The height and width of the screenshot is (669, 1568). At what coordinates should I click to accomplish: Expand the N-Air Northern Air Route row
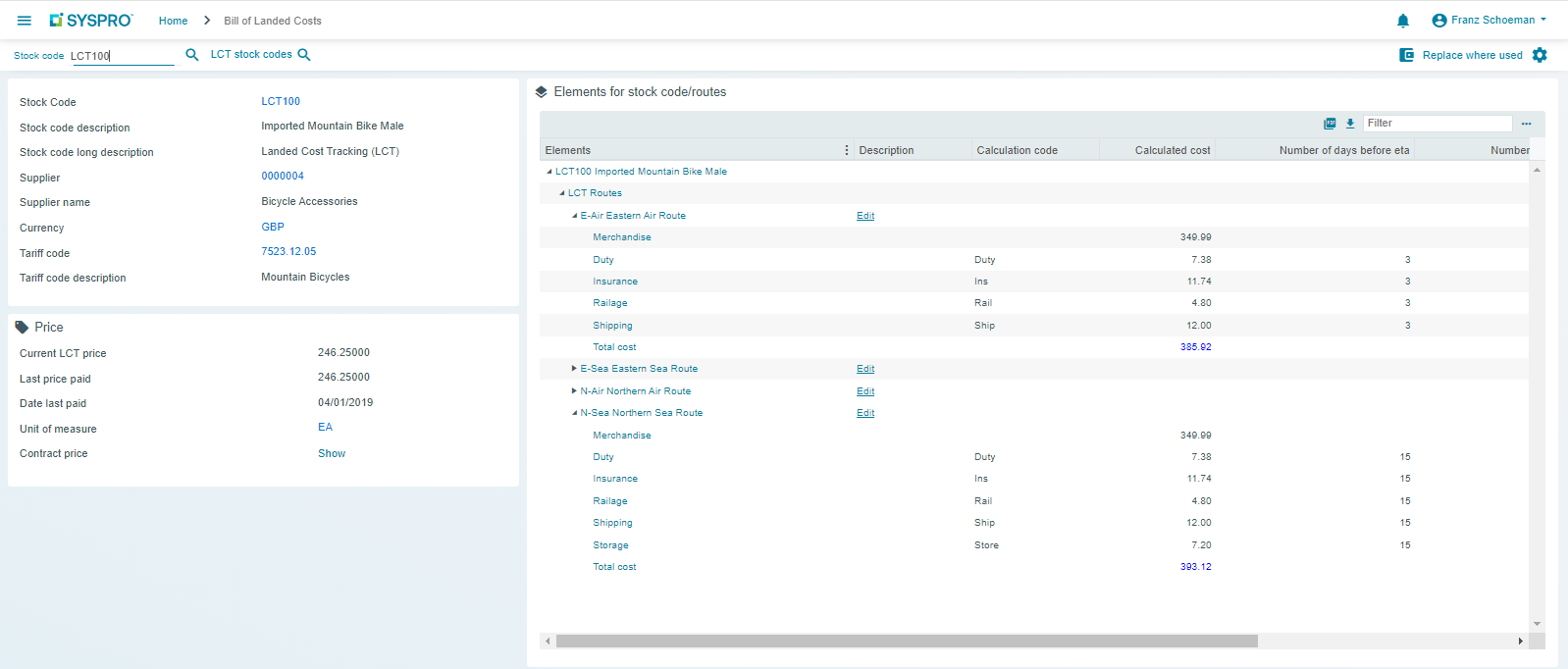point(574,391)
